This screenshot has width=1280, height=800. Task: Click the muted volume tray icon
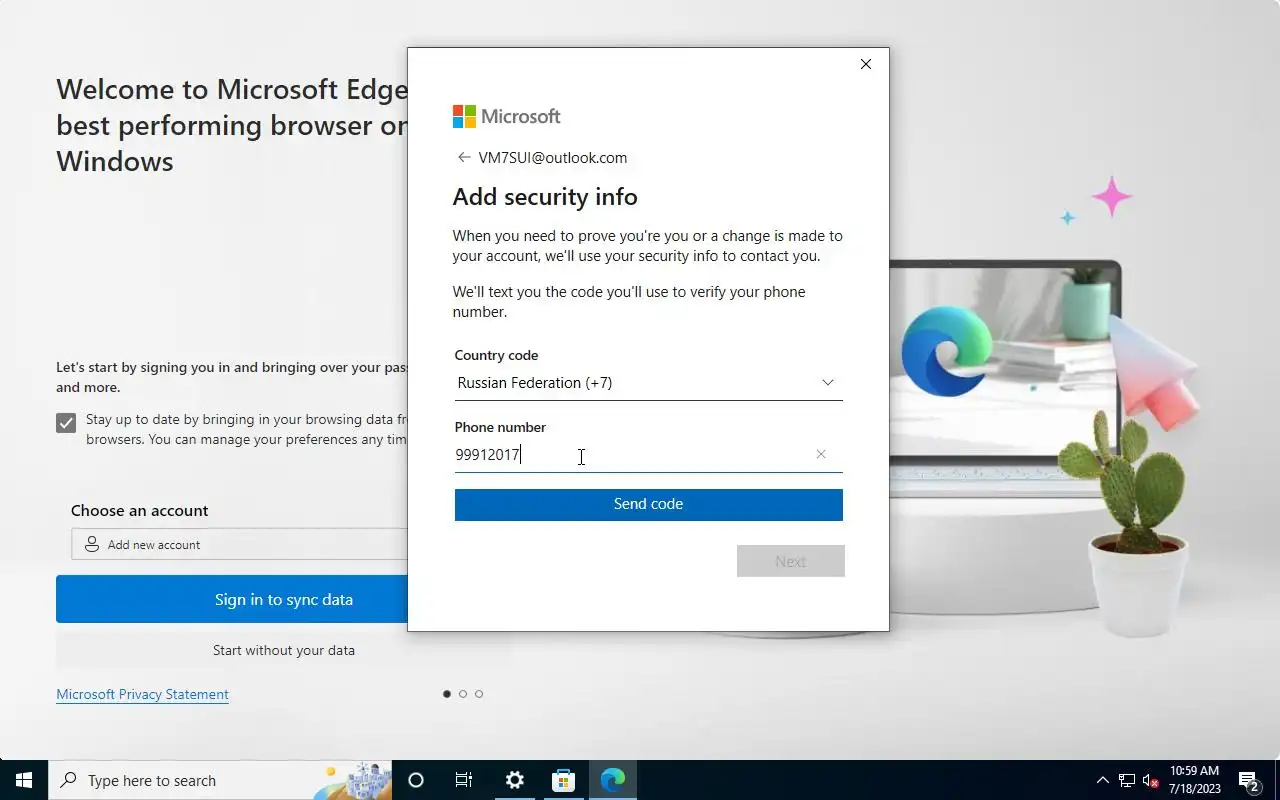coord(1151,780)
